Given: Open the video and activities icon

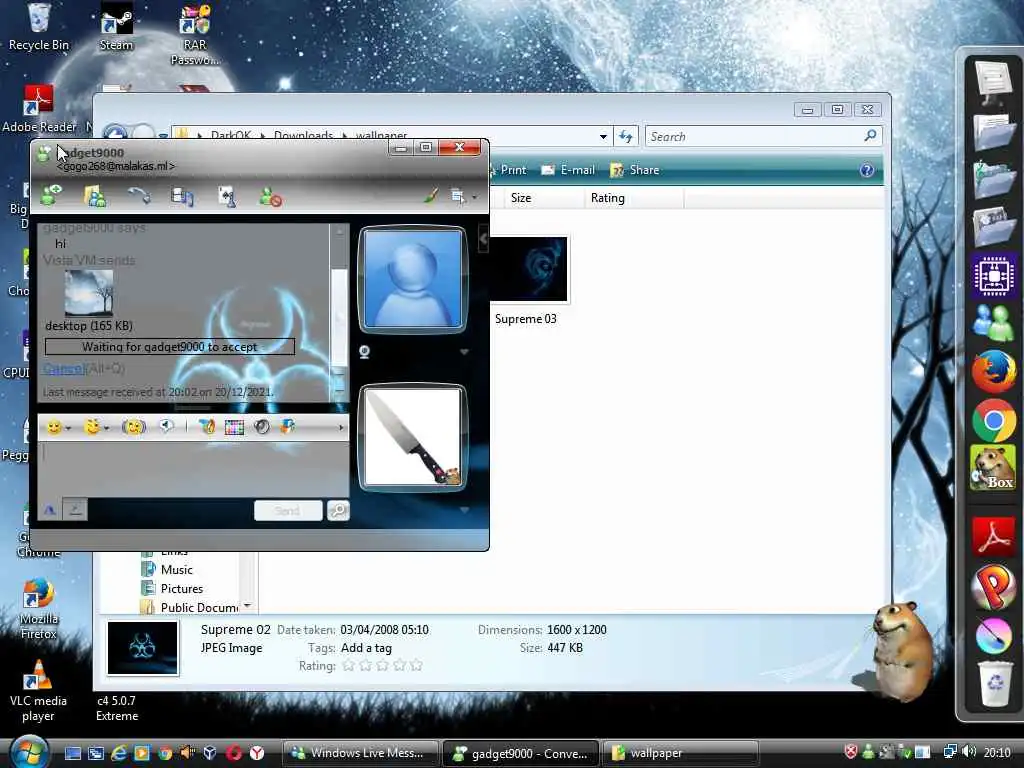Looking at the screenshot, I should tap(182, 196).
